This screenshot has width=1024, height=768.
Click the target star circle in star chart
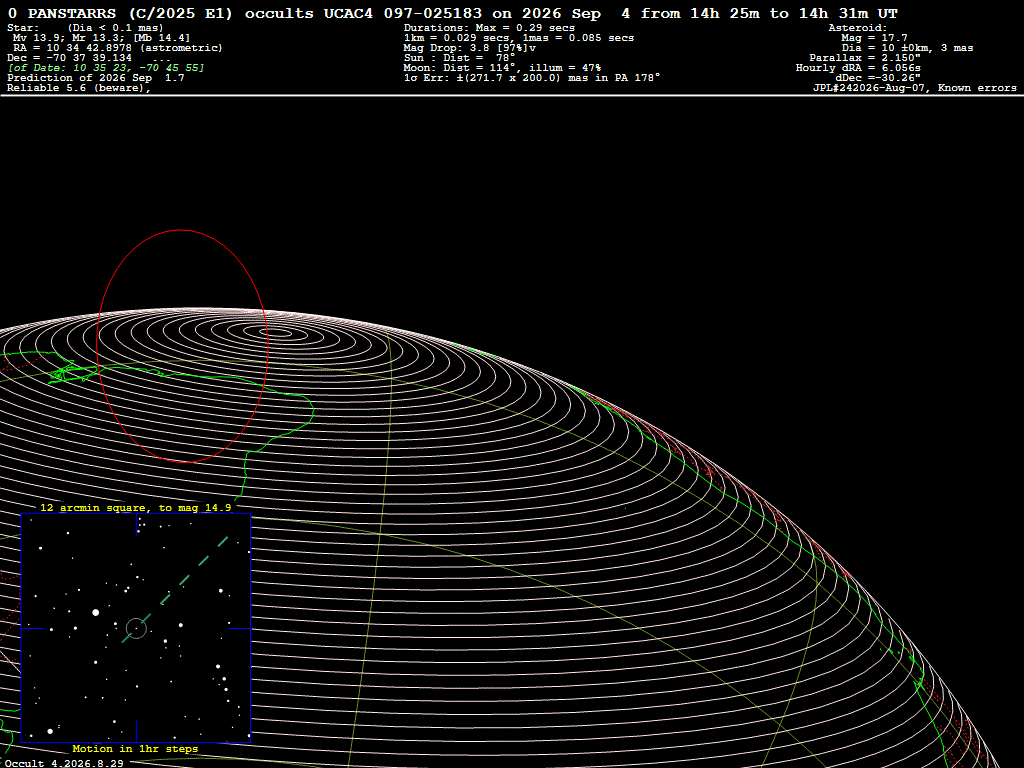(x=136, y=628)
